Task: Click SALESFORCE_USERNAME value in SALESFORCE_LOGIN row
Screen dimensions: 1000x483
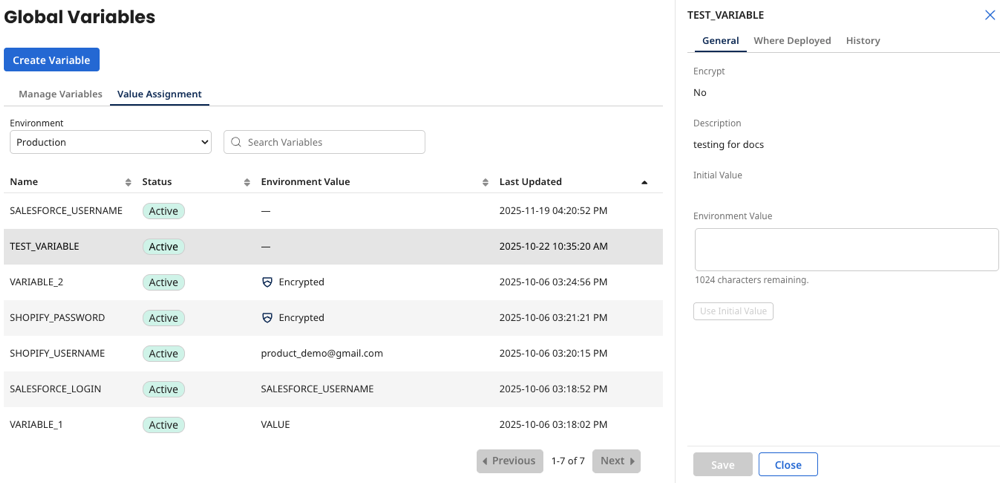Action: click(317, 389)
